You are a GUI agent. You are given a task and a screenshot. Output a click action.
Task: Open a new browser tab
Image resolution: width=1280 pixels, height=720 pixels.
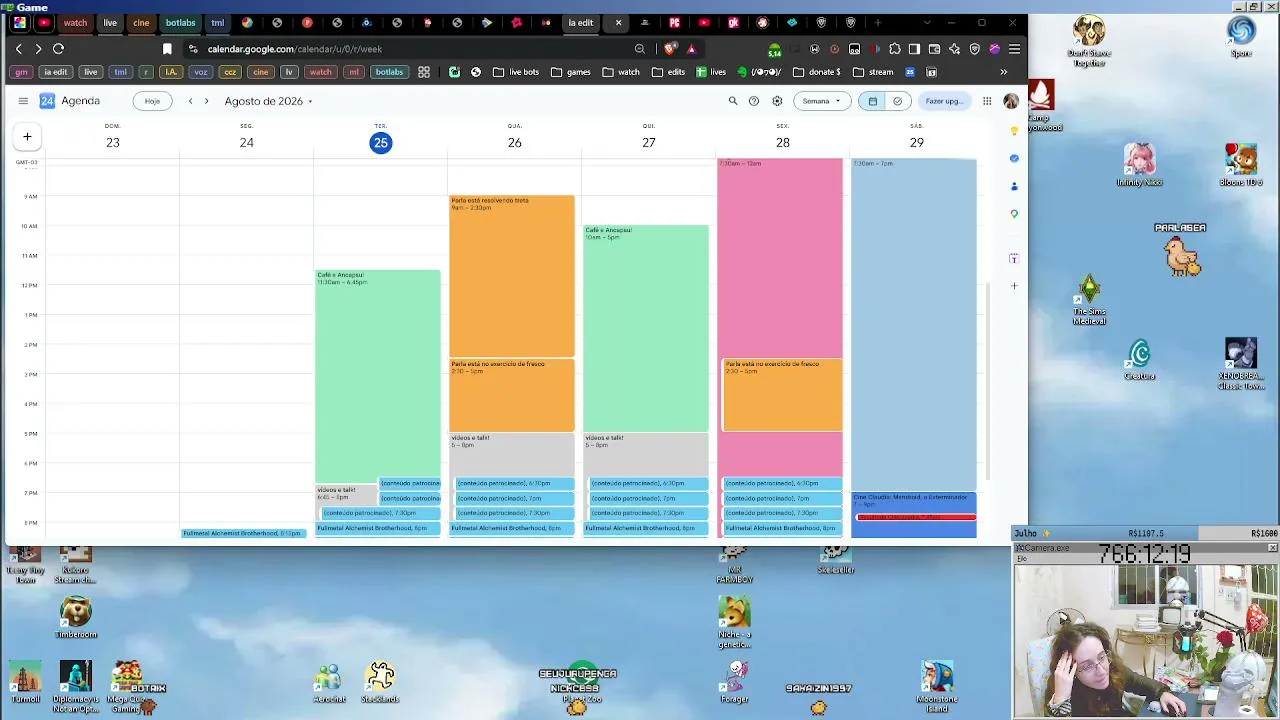[878, 23]
